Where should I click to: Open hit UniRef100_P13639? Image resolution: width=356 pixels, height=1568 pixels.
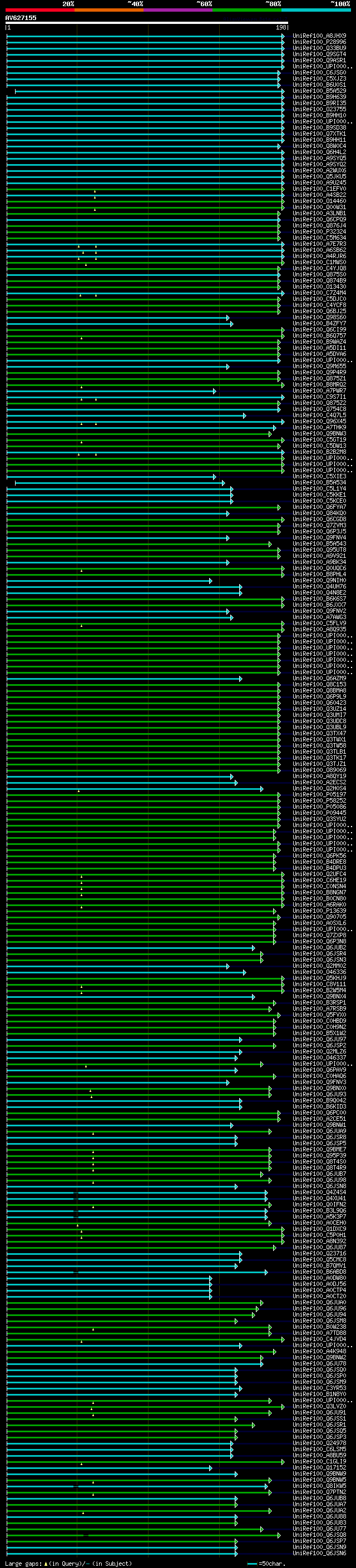point(319,911)
